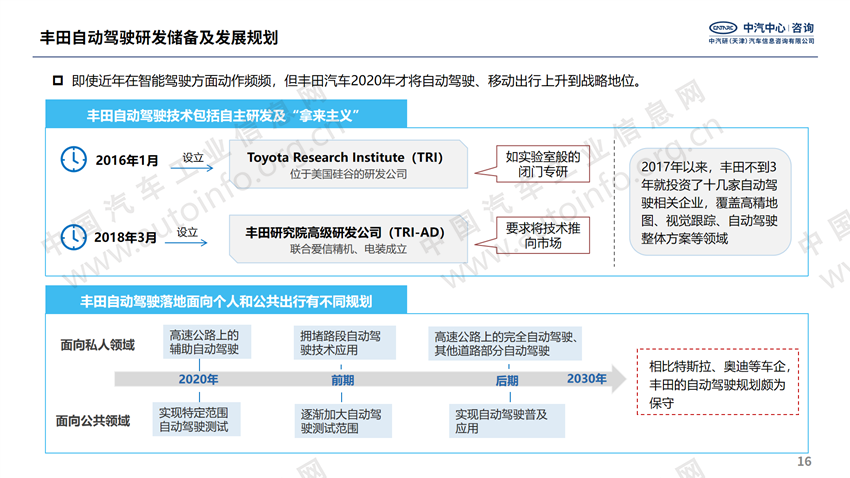Select the text 2018年3月
Viewport: 850px width, 478px height.
pos(125,237)
